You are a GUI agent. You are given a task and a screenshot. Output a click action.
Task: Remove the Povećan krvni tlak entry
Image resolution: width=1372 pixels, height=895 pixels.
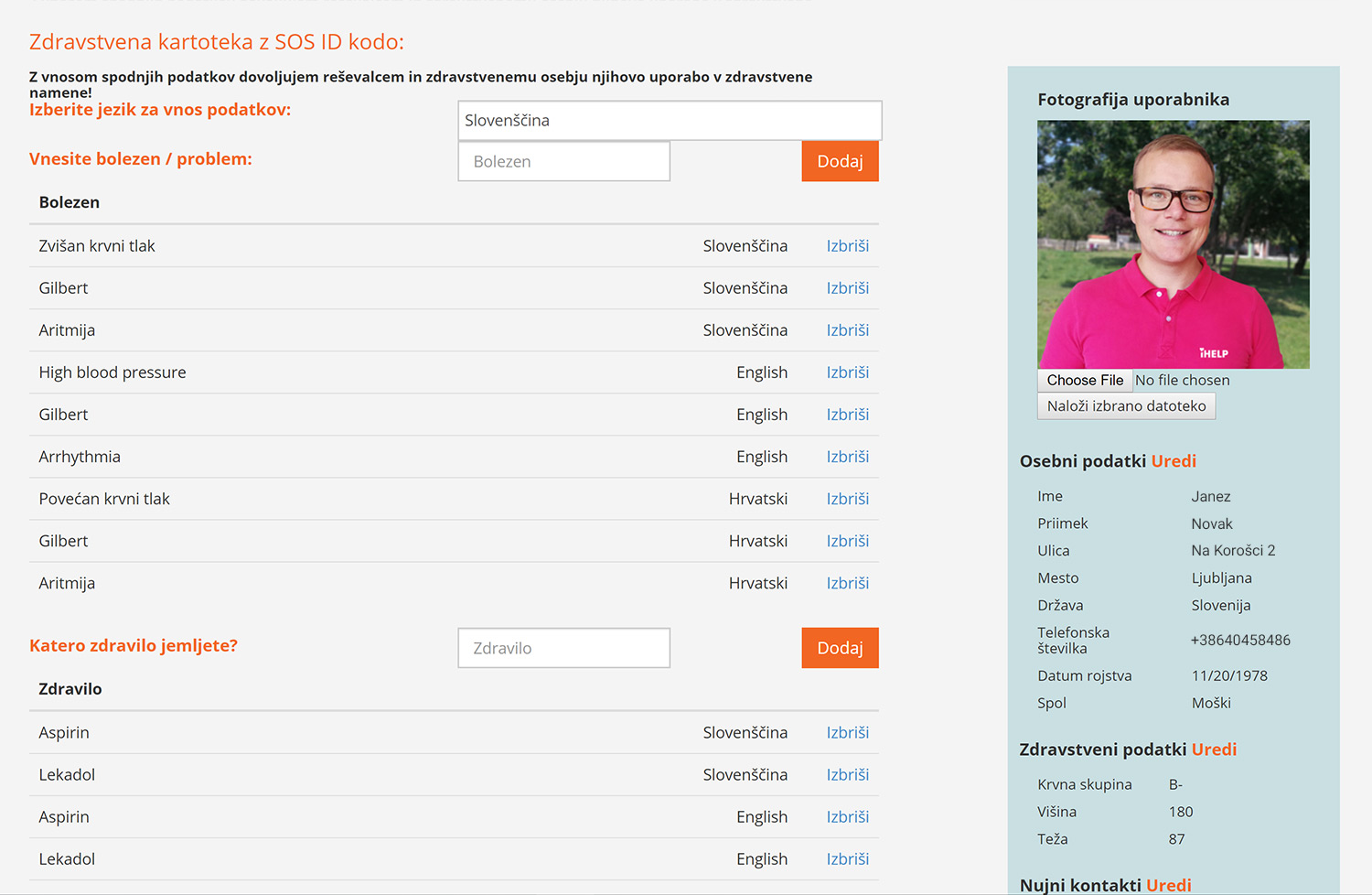tap(847, 499)
